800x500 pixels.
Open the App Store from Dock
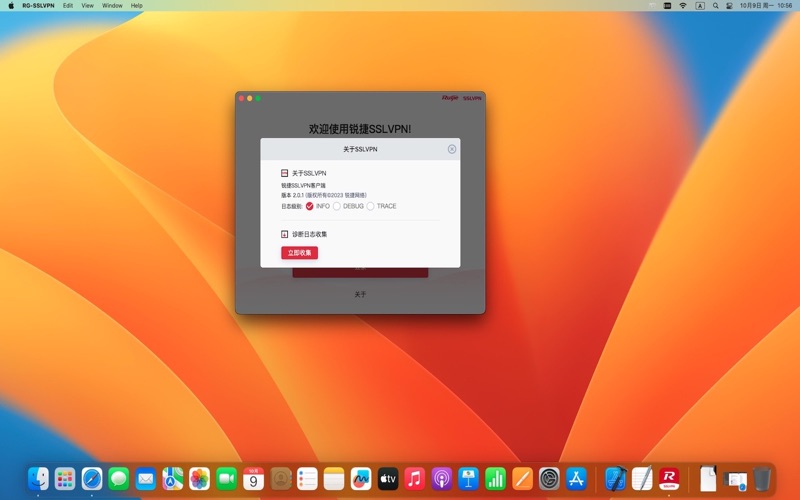point(576,479)
